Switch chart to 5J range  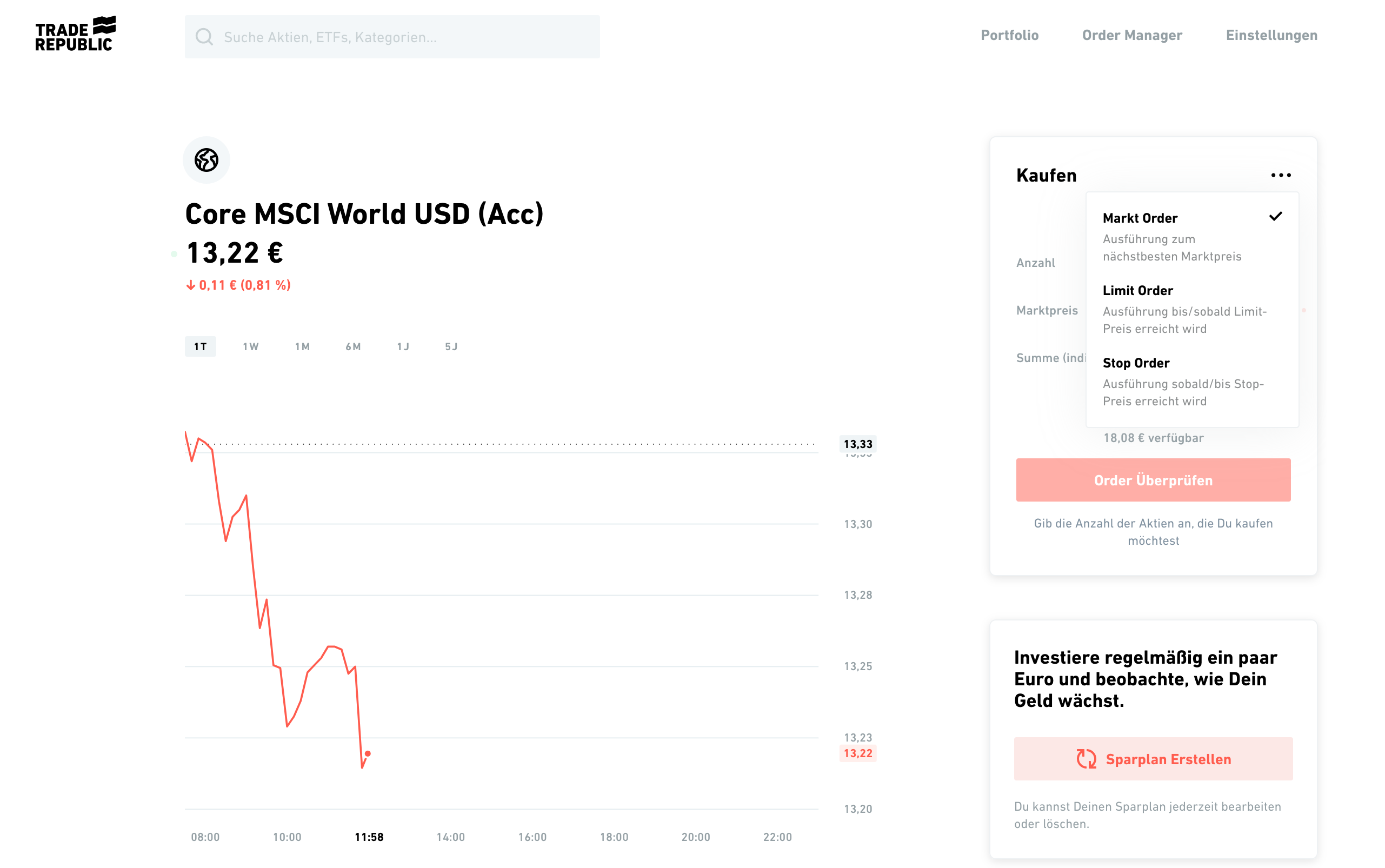[451, 347]
